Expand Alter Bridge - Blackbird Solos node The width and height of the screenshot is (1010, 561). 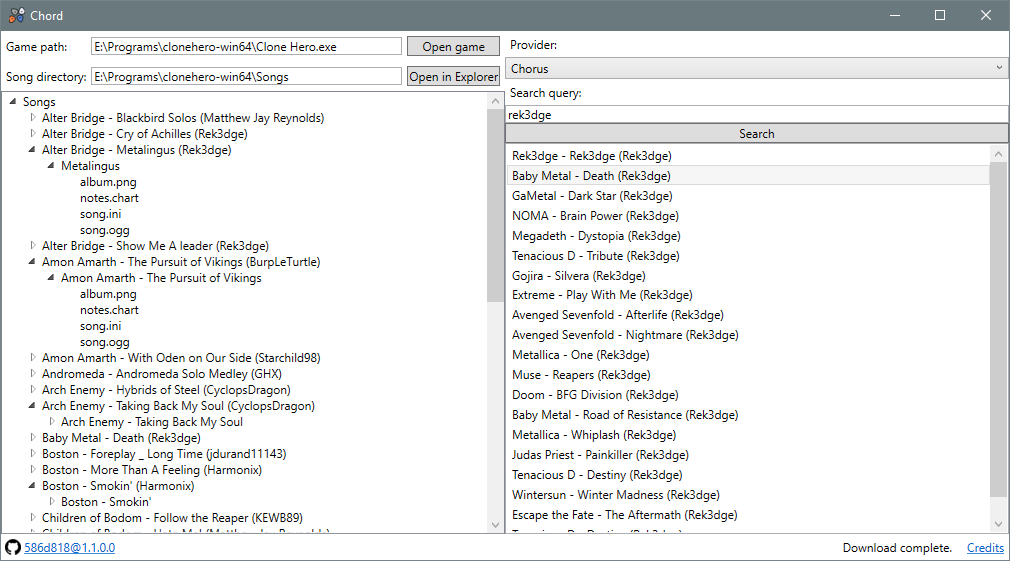32,117
